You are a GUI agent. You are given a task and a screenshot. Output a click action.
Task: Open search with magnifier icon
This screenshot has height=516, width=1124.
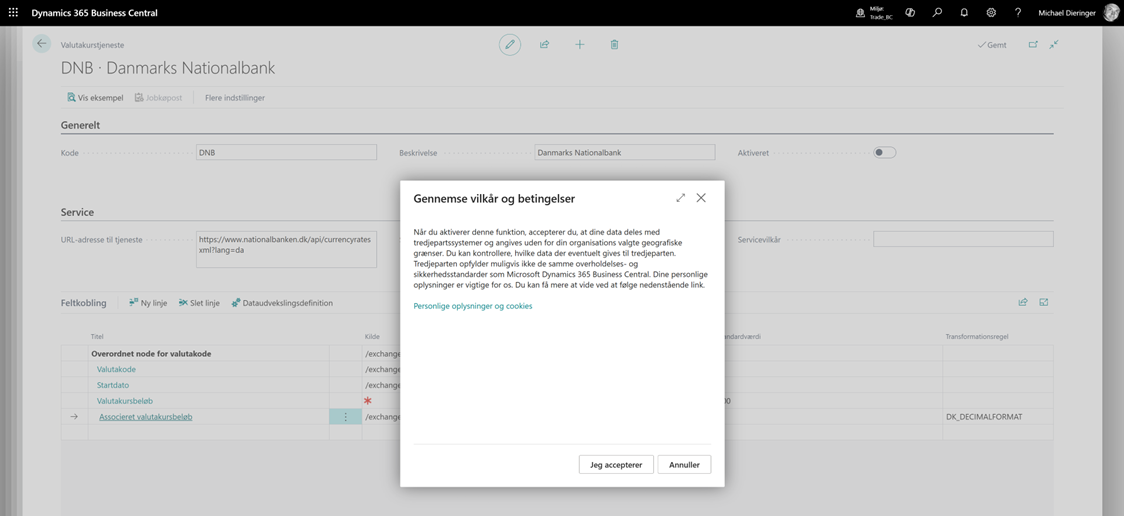pyautogui.click(x=937, y=13)
